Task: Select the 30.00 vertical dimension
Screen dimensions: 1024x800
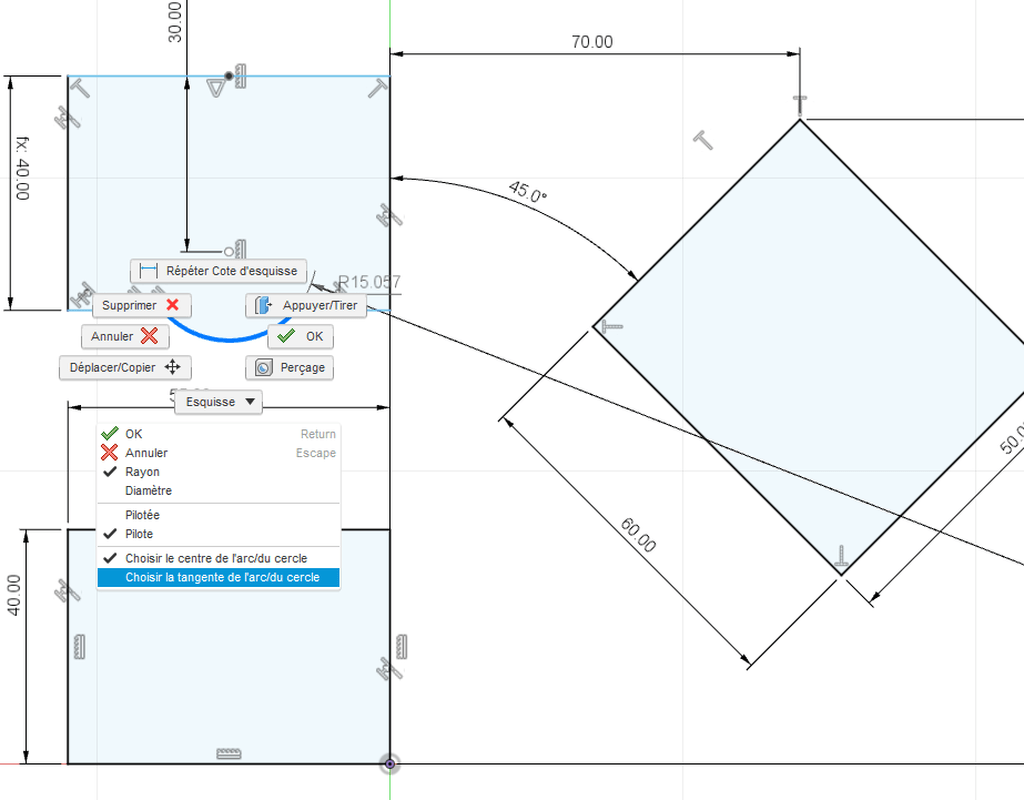Action: (175, 22)
